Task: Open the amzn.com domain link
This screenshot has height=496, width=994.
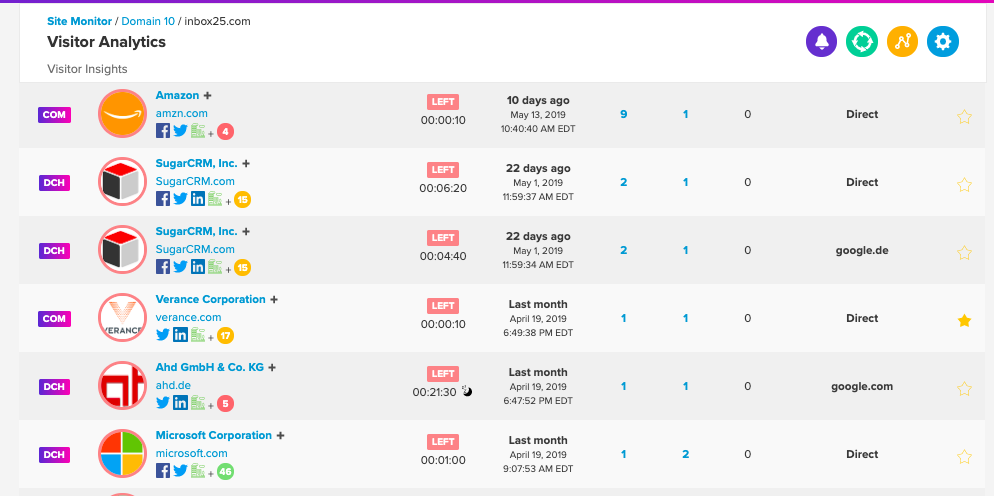Action: tap(181, 113)
